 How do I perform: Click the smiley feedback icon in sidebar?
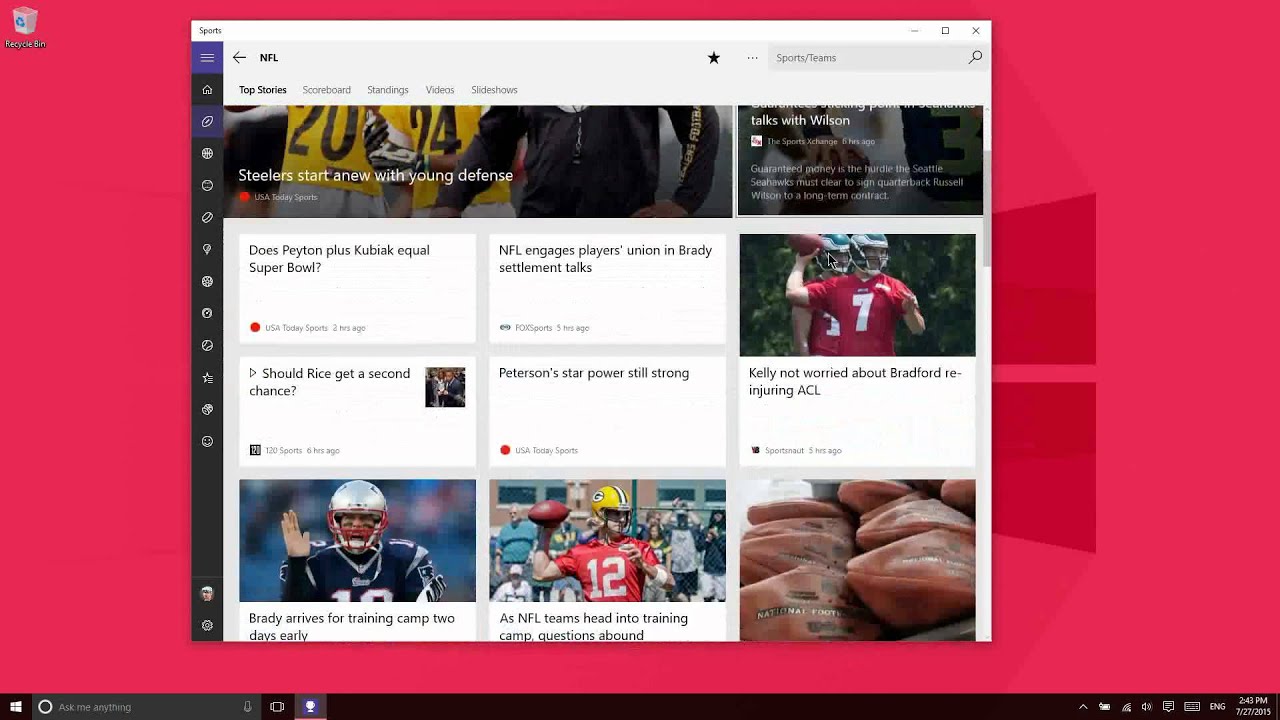(x=207, y=441)
